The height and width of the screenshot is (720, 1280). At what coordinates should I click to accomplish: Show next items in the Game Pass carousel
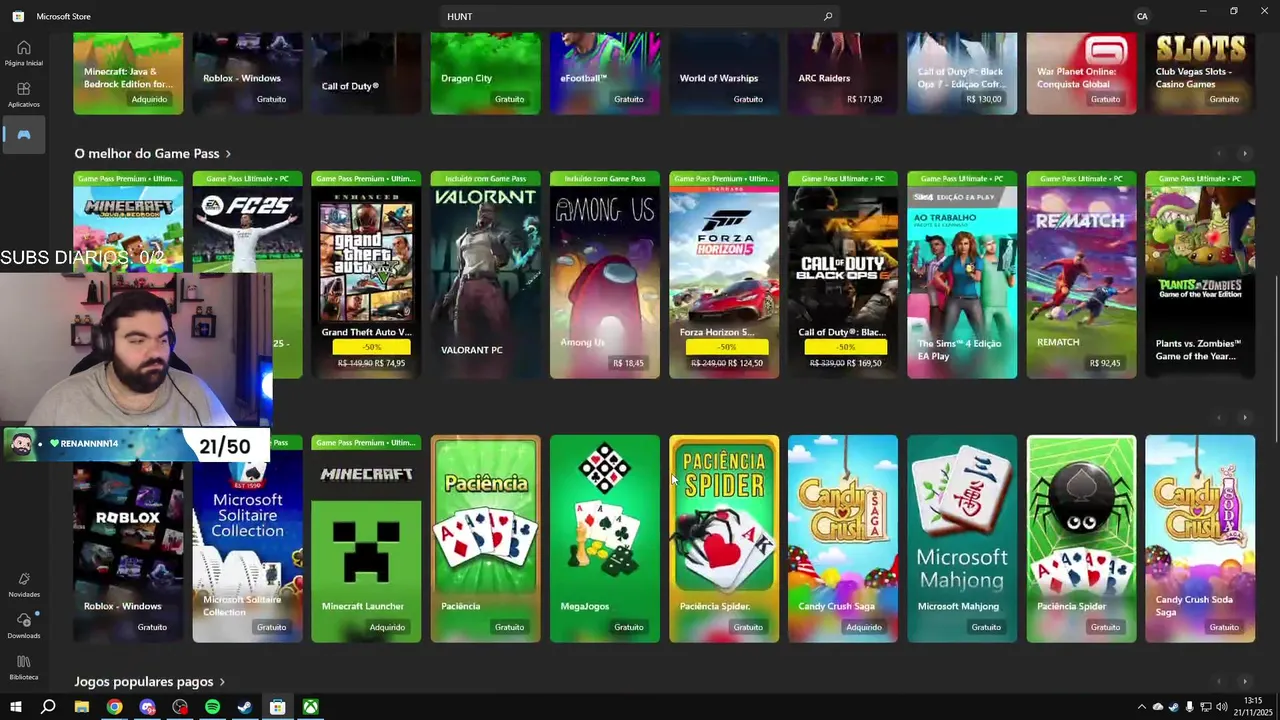pos(1244,153)
